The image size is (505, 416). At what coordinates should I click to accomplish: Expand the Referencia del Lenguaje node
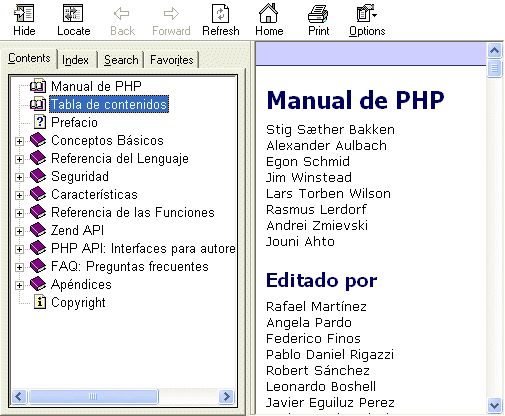19,159
